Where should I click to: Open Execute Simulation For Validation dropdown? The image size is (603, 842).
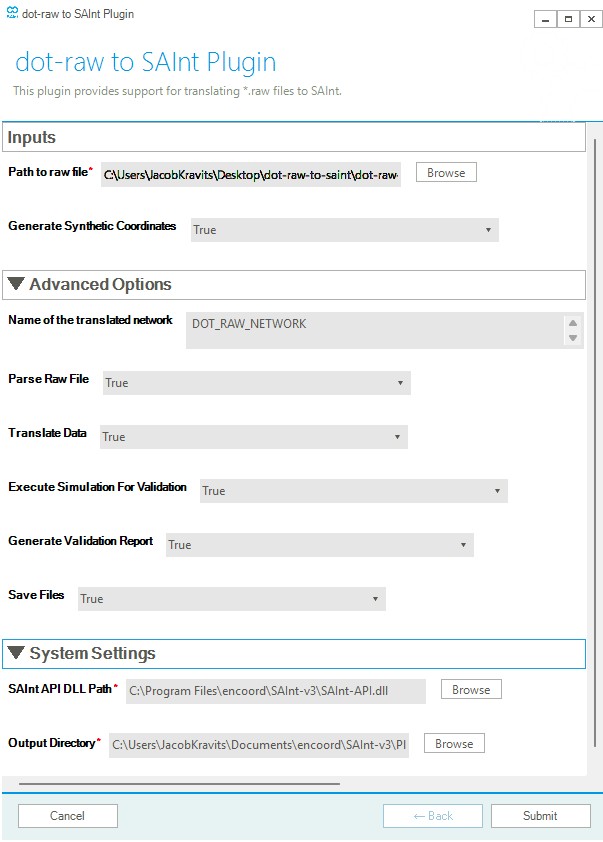[x=353, y=491]
